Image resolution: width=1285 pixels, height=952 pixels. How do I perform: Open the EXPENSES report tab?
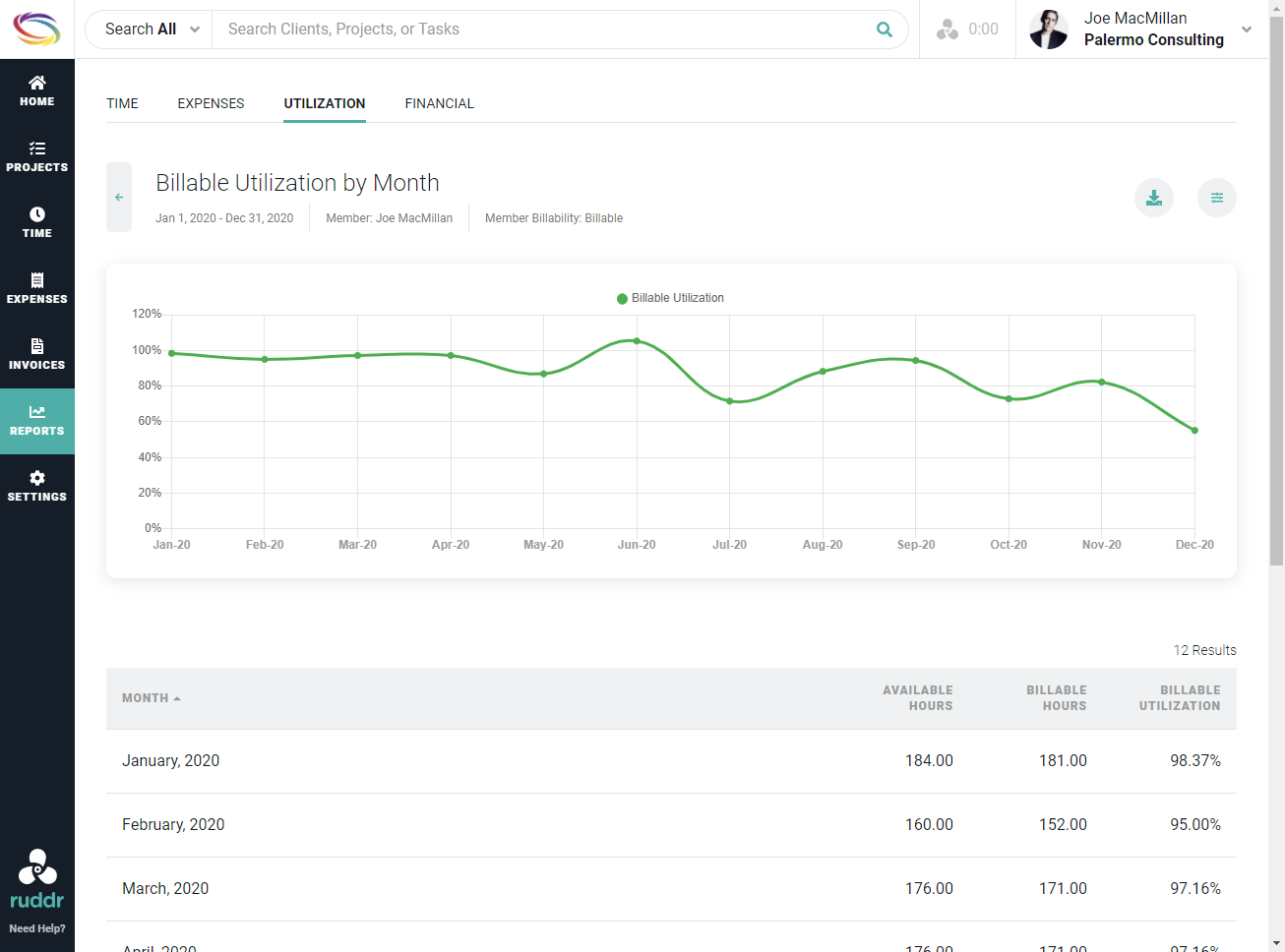coord(210,103)
